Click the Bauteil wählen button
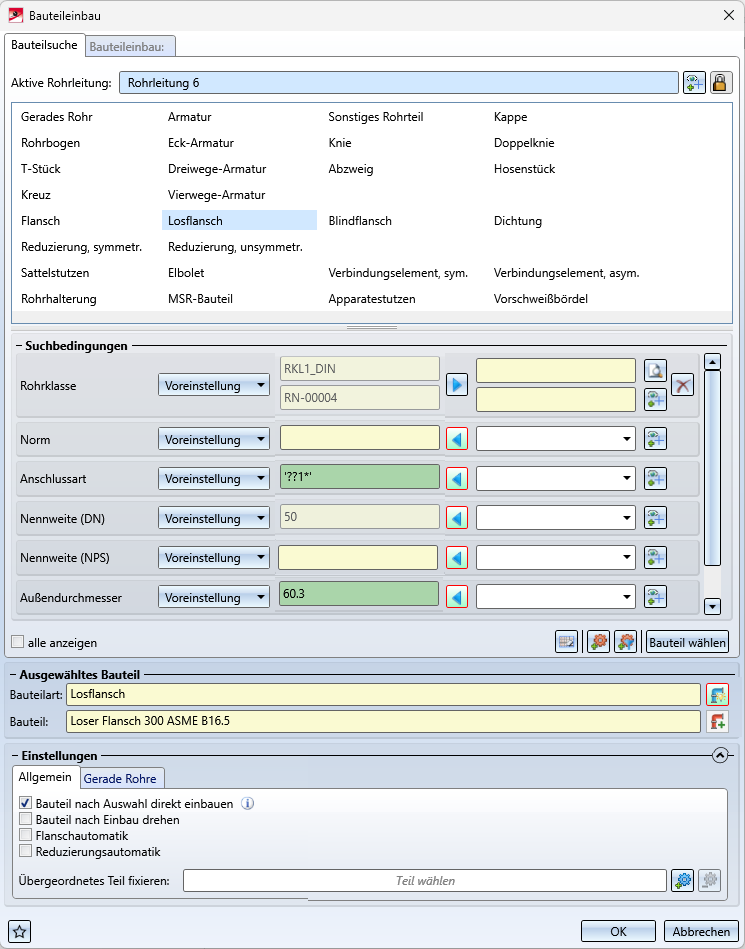Image resolution: width=745 pixels, height=949 pixels. coord(688,642)
